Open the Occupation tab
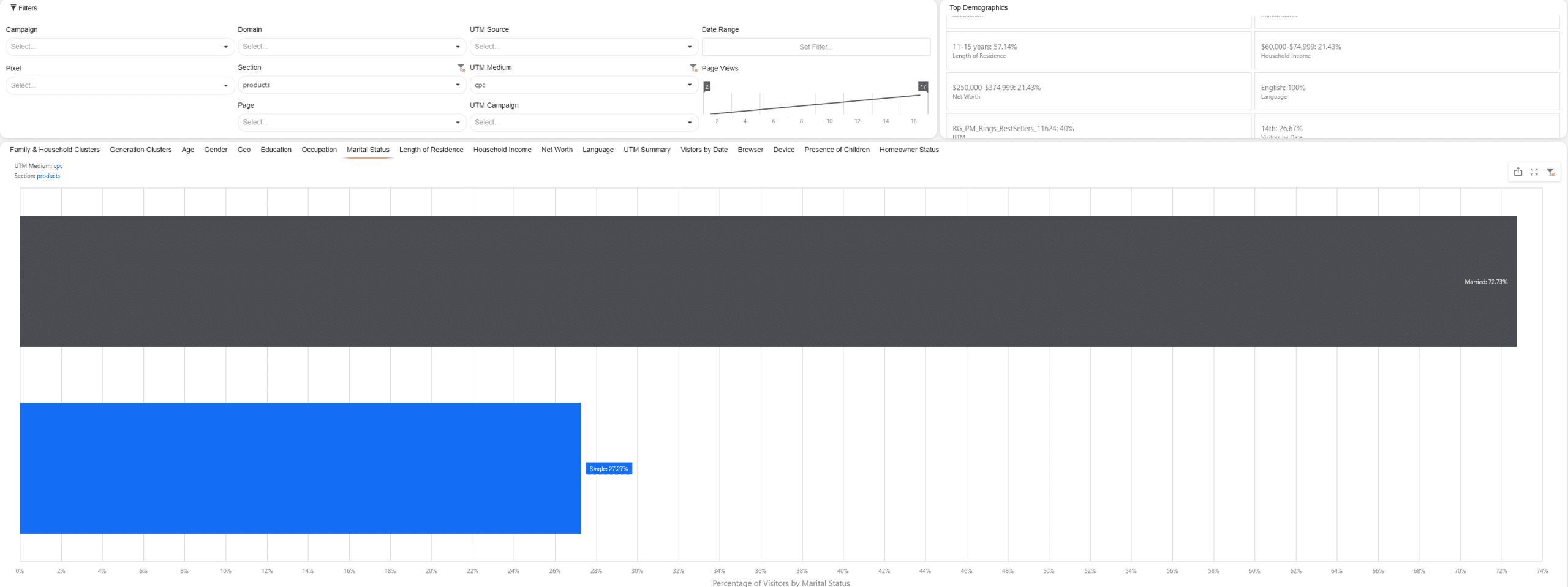This screenshot has width=1568, height=587. (319, 150)
